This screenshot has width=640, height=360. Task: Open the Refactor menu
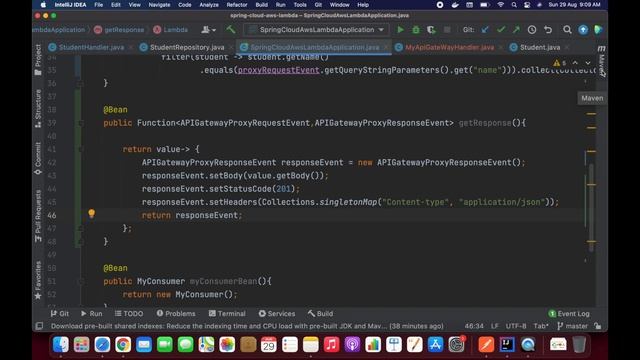pos(237,5)
